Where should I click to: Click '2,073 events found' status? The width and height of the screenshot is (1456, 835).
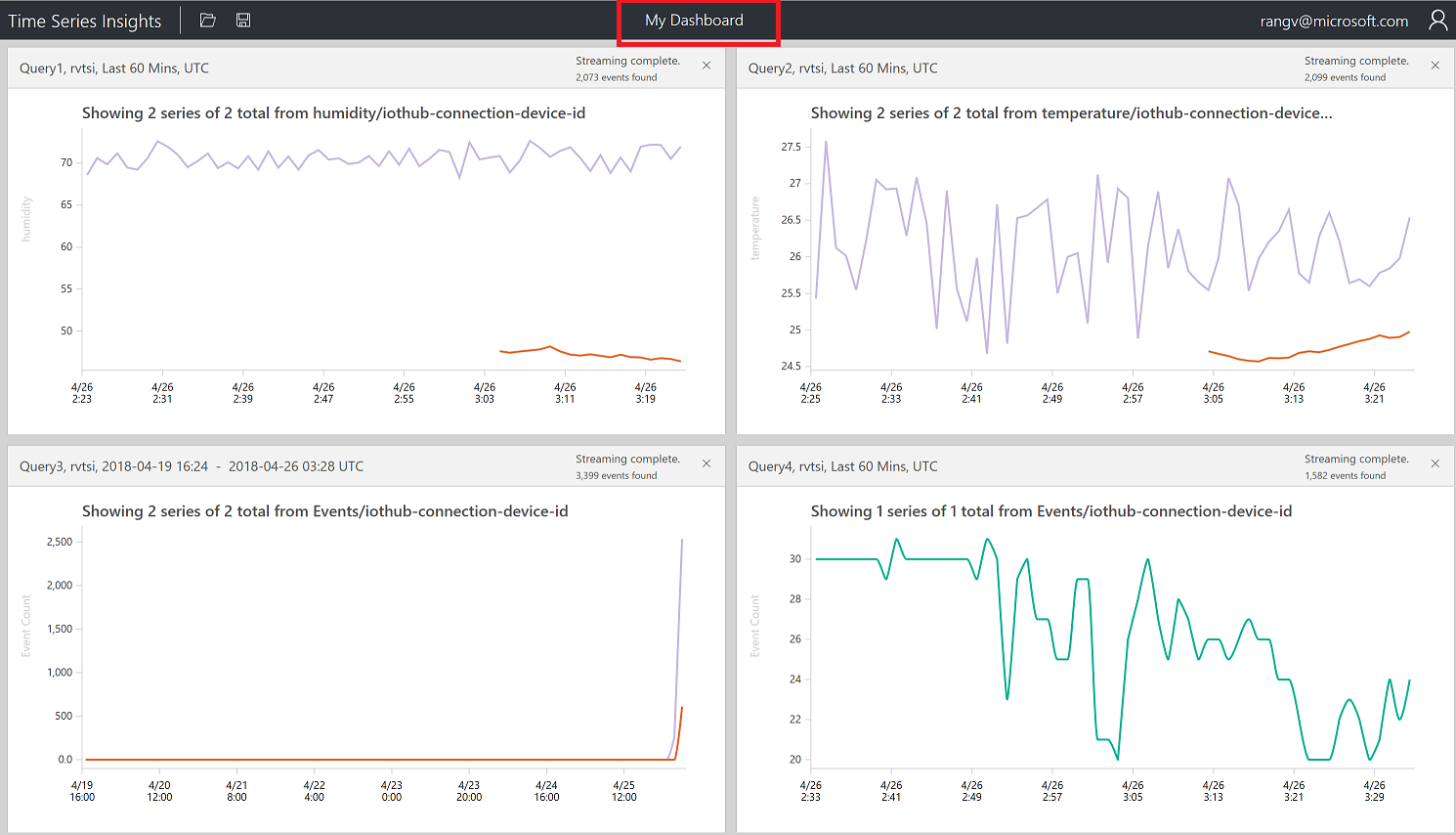617,77
